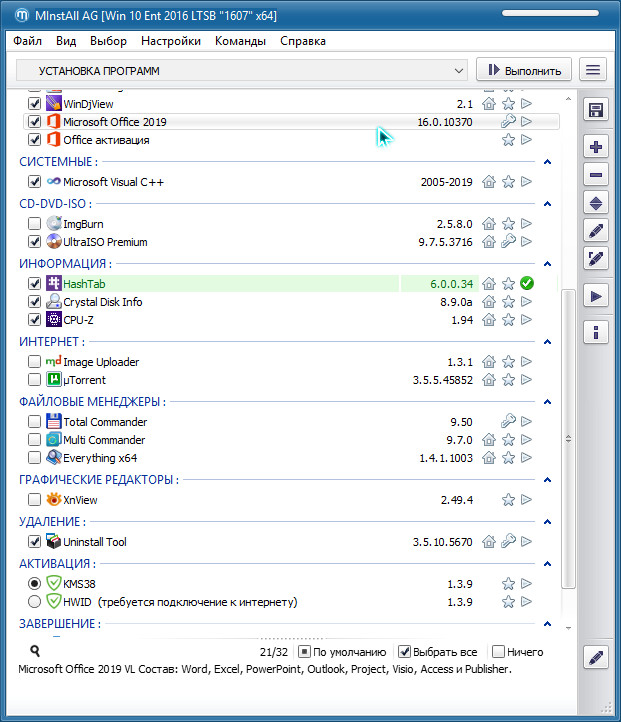Viewport: 621px width, 722px height.
Task: Click the plus add item sidebar button
Action: [x=596, y=147]
